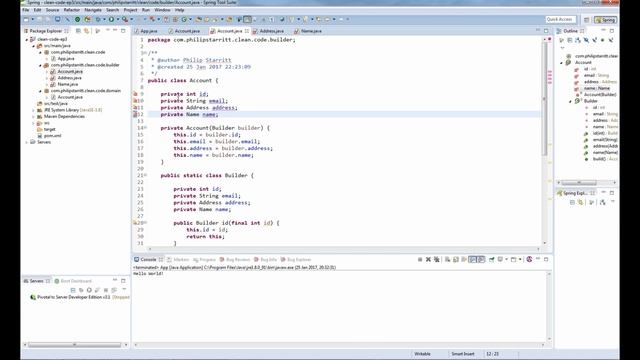Toggle Show Console When Standard Out Changes

pyautogui.click(x=473, y=259)
